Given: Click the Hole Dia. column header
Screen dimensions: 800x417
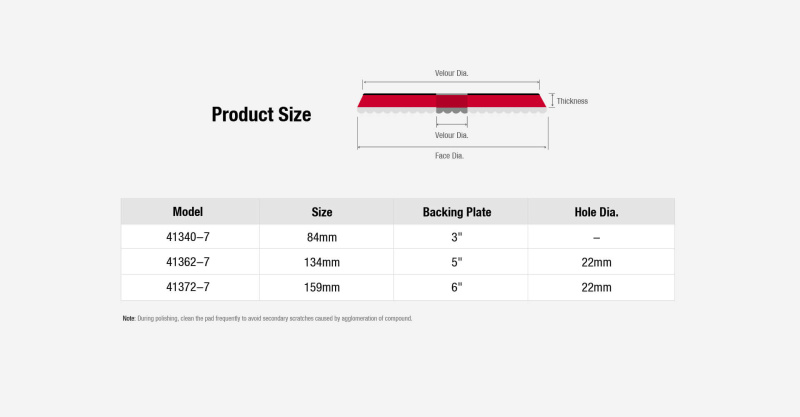Looking at the screenshot, I should click(596, 212).
